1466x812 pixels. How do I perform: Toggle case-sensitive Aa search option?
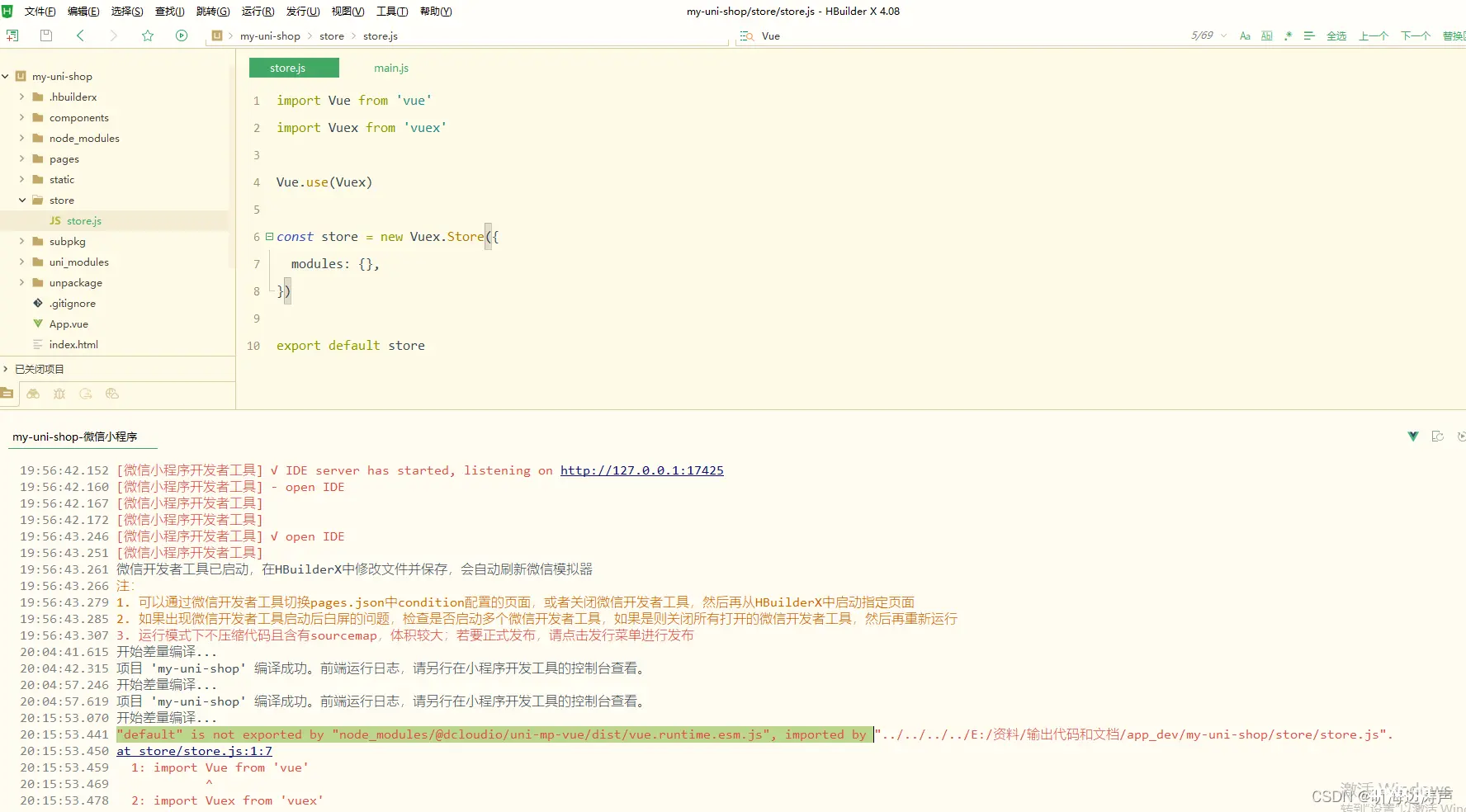[x=1245, y=36]
